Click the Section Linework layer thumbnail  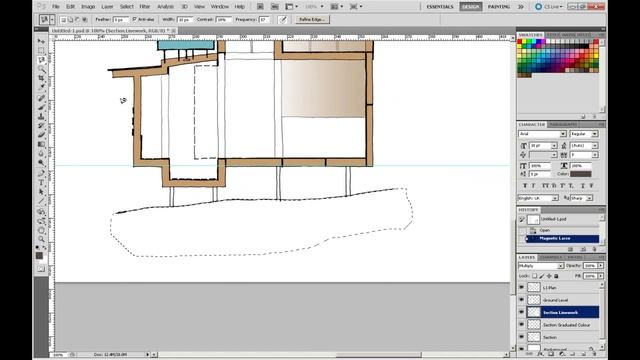(533, 312)
